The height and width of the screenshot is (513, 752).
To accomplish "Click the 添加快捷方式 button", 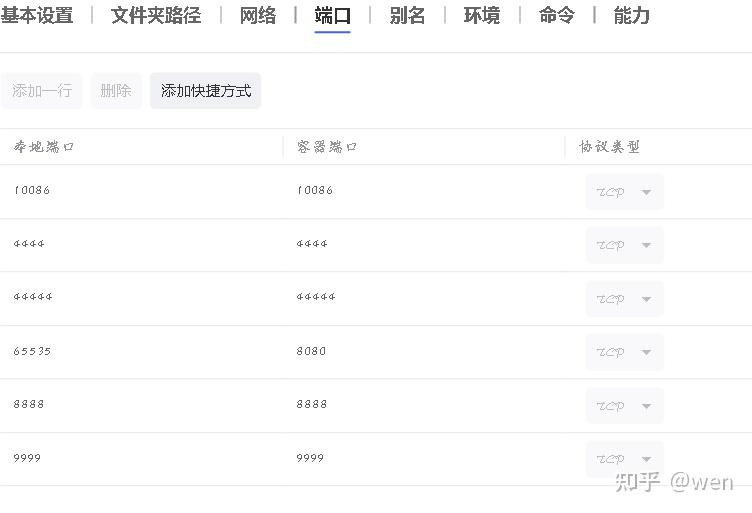I will coord(206,91).
